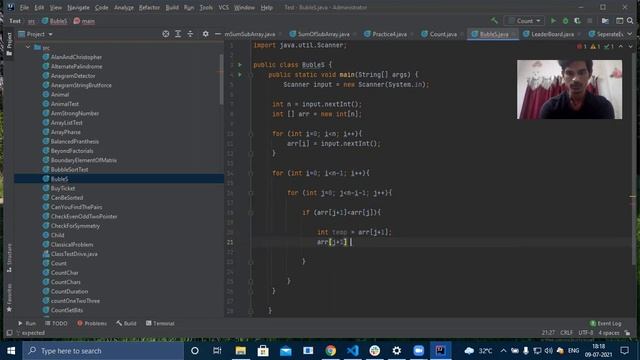Open the Search Everywhere magnifier

tap(630, 20)
